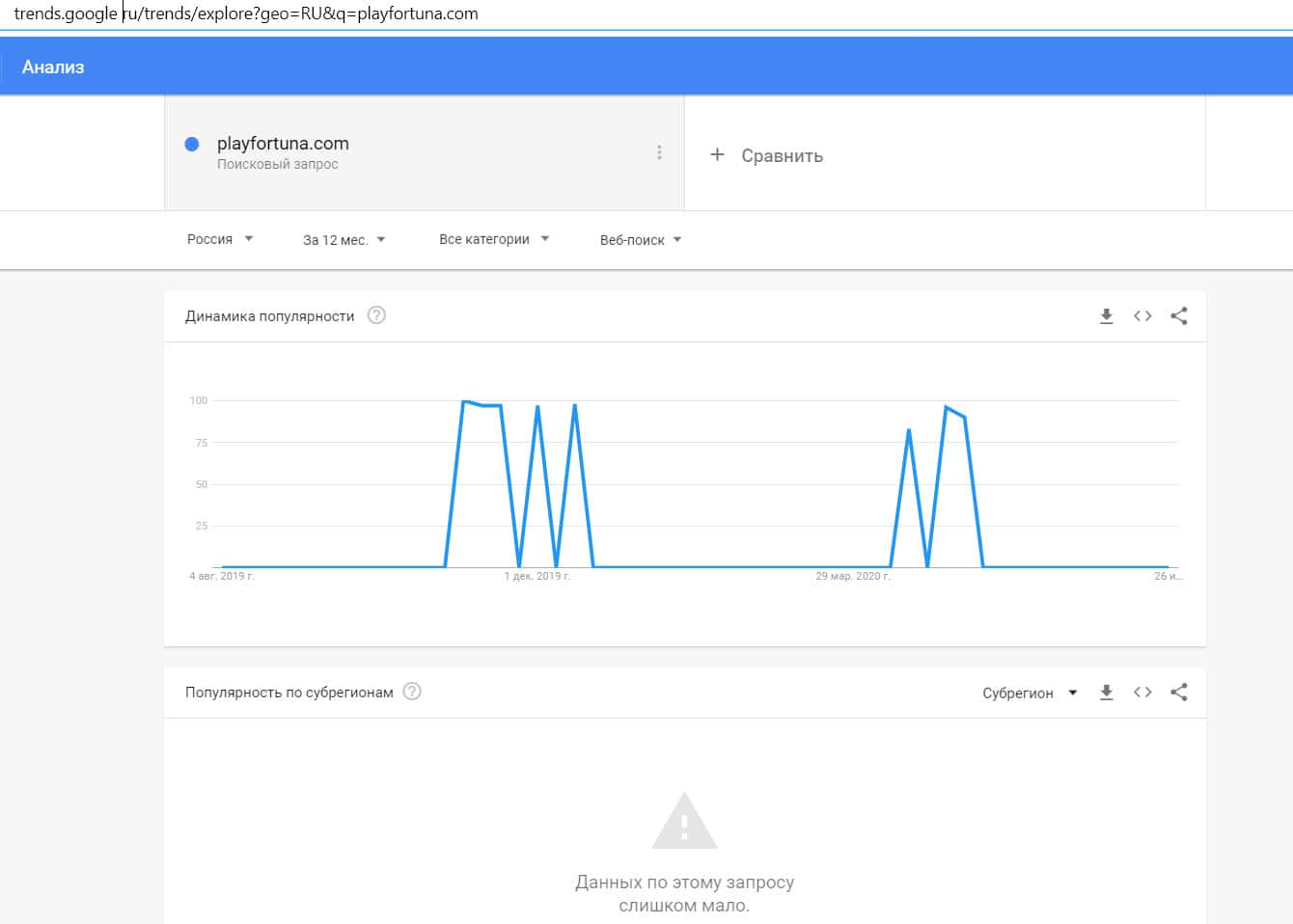
Task: Click the plus icon beside Сравнить
Action: 717,154
